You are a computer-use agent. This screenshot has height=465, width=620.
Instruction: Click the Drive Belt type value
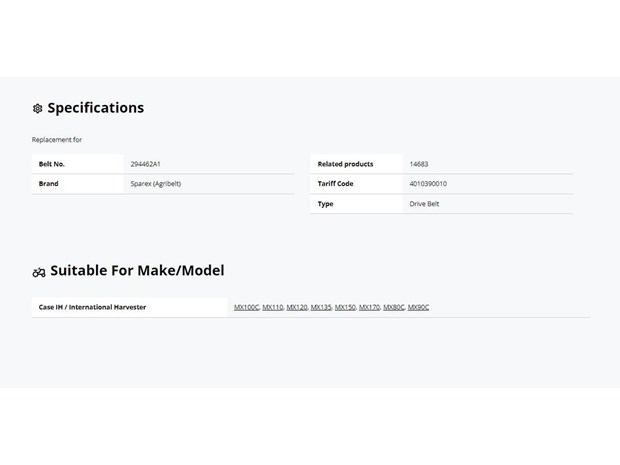tap(424, 204)
